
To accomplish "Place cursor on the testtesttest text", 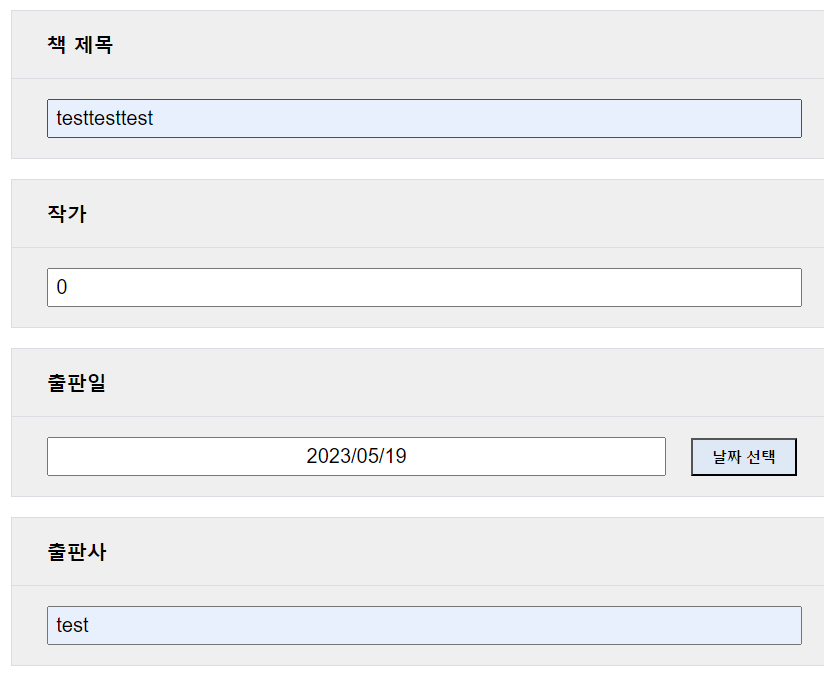I will [x=105, y=118].
